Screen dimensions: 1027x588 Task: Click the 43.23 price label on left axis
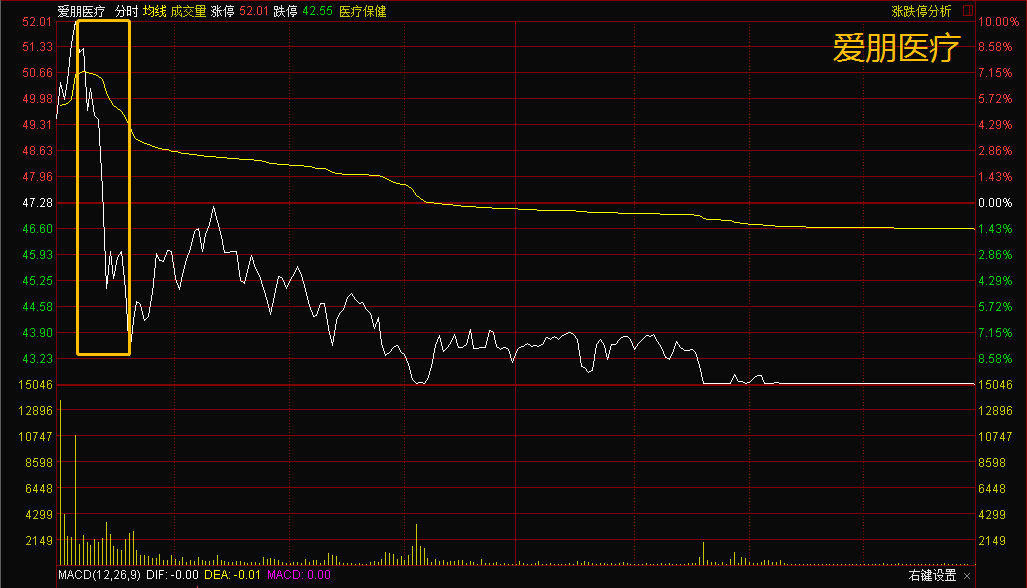coord(37,359)
